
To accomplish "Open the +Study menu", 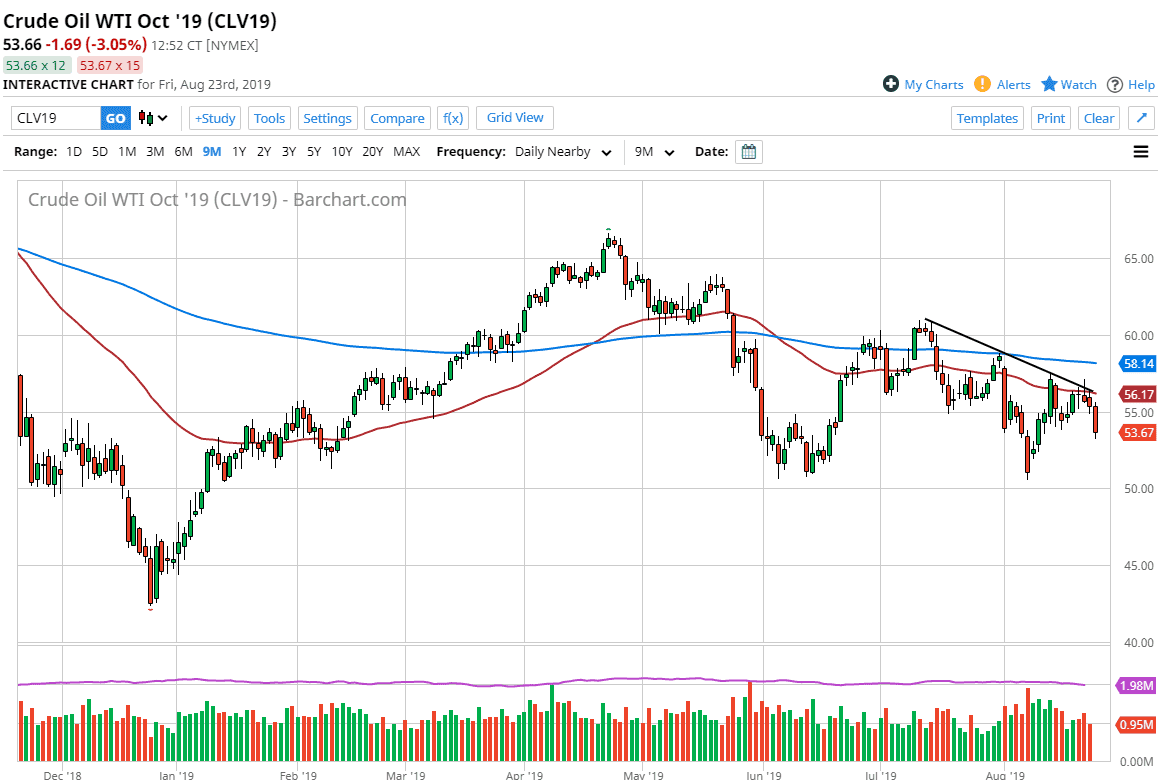I will 215,118.
